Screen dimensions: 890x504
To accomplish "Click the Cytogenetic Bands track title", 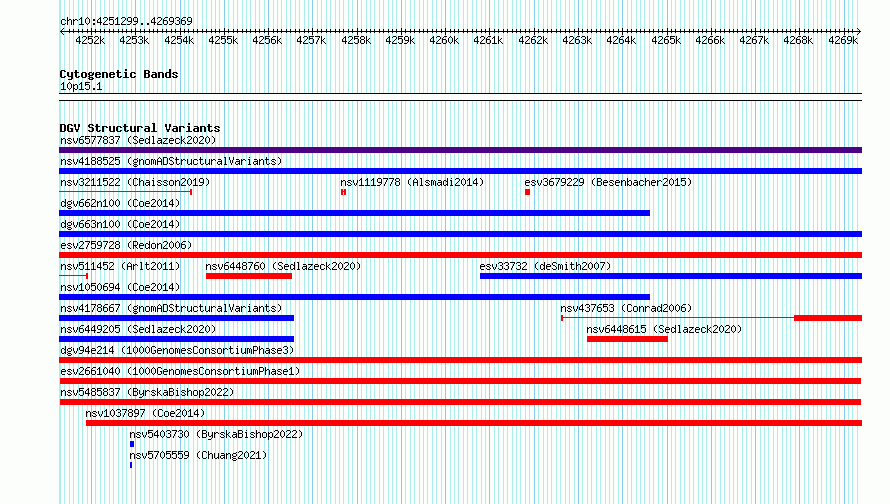I will (x=119, y=74).
